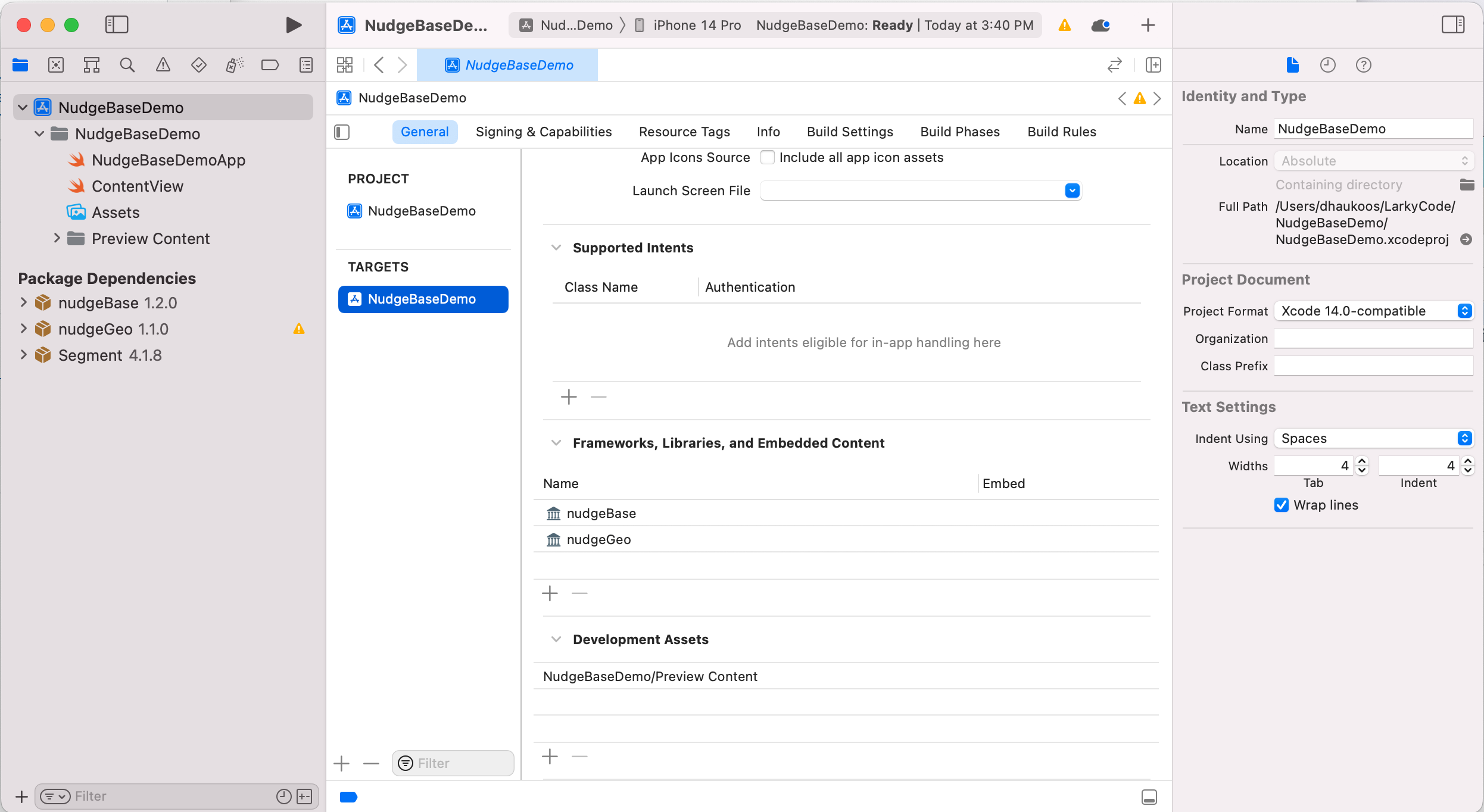Image resolution: width=1484 pixels, height=812 pixels.
Task: Click the navigator Filter field
Action: (176, 797)
